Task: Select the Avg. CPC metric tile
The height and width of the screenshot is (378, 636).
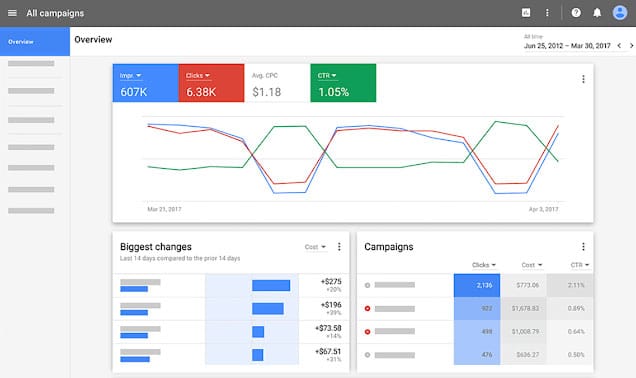Action: 277,83
